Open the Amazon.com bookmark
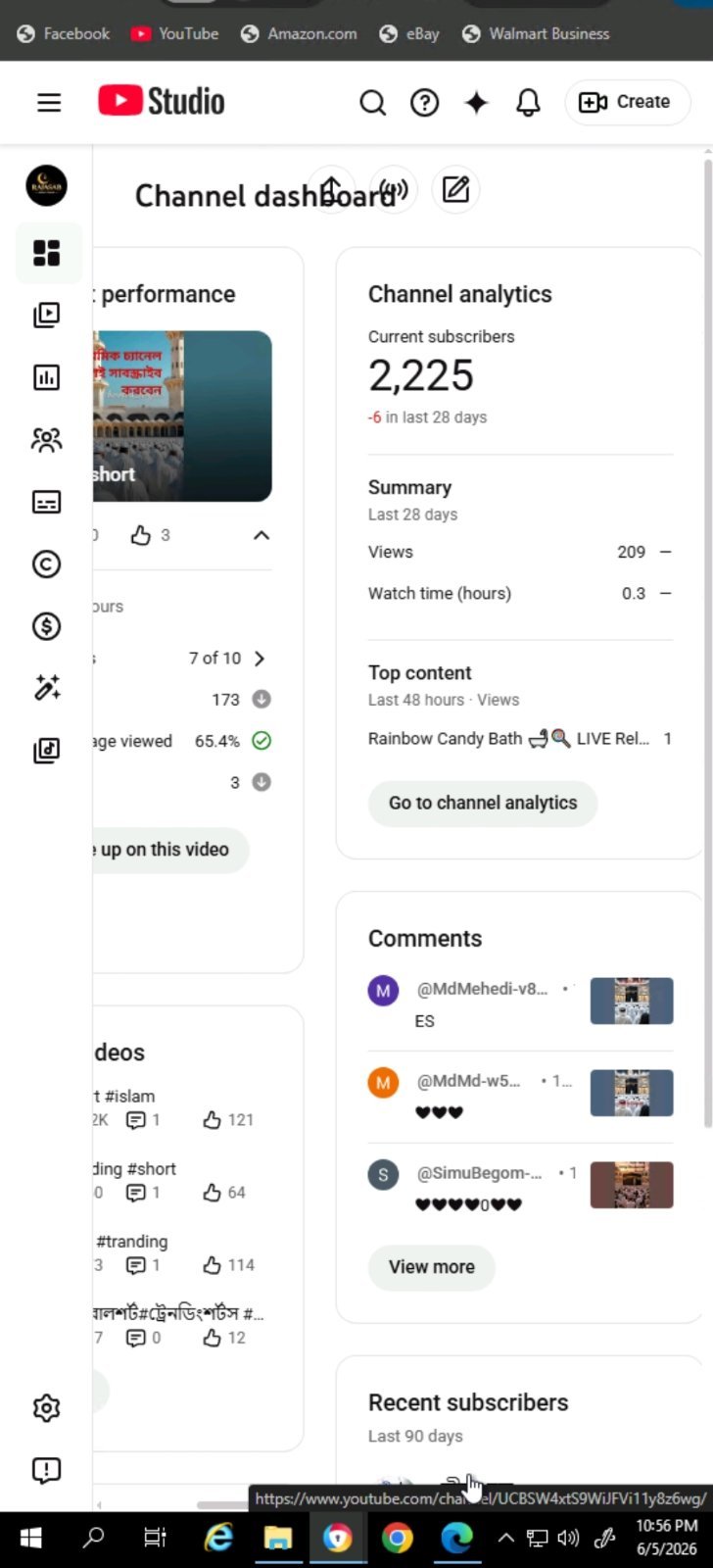 pyautogui.click(x=300, y=33)
